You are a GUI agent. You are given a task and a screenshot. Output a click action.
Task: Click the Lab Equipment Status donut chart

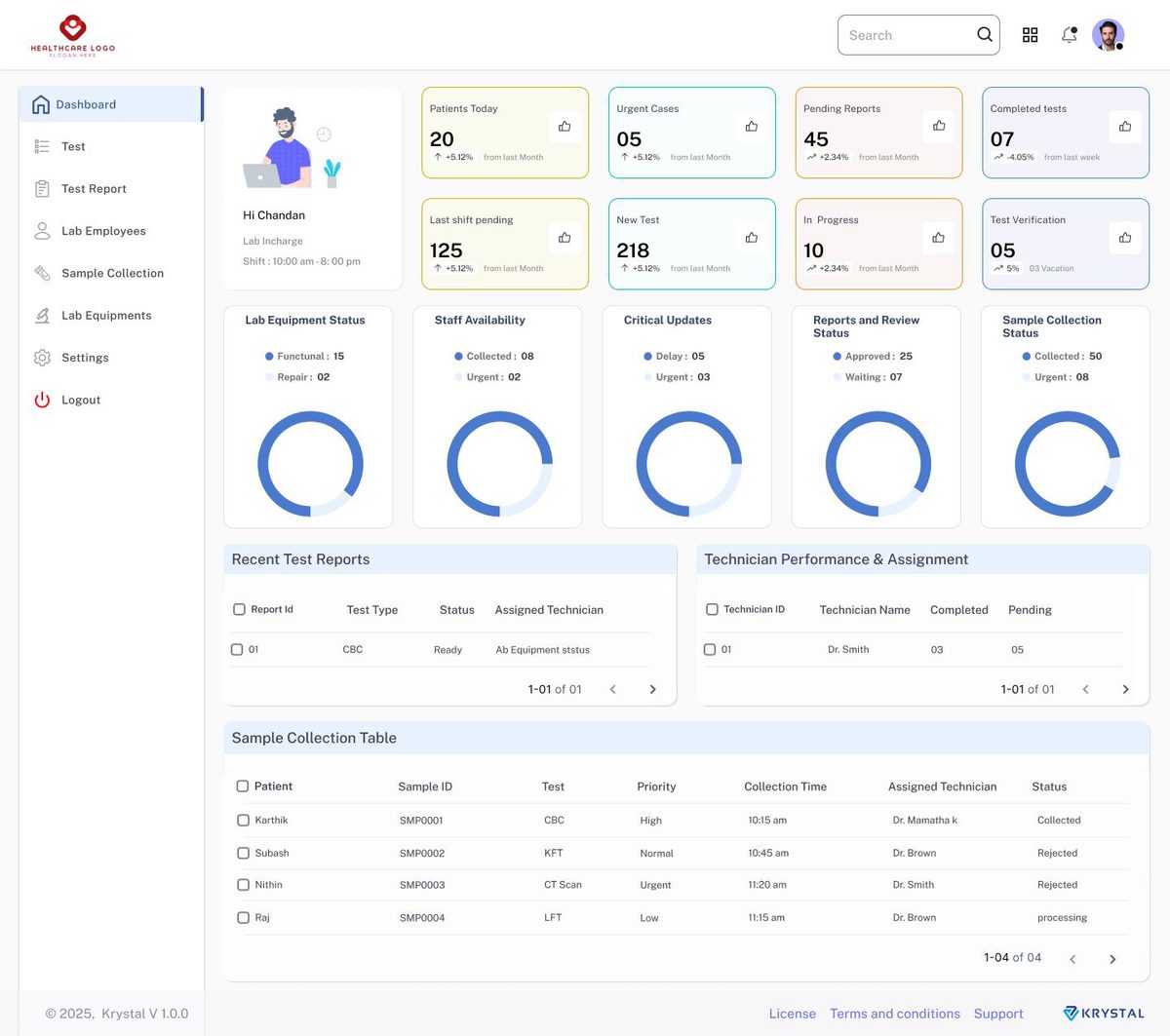(x=310, y=464)
